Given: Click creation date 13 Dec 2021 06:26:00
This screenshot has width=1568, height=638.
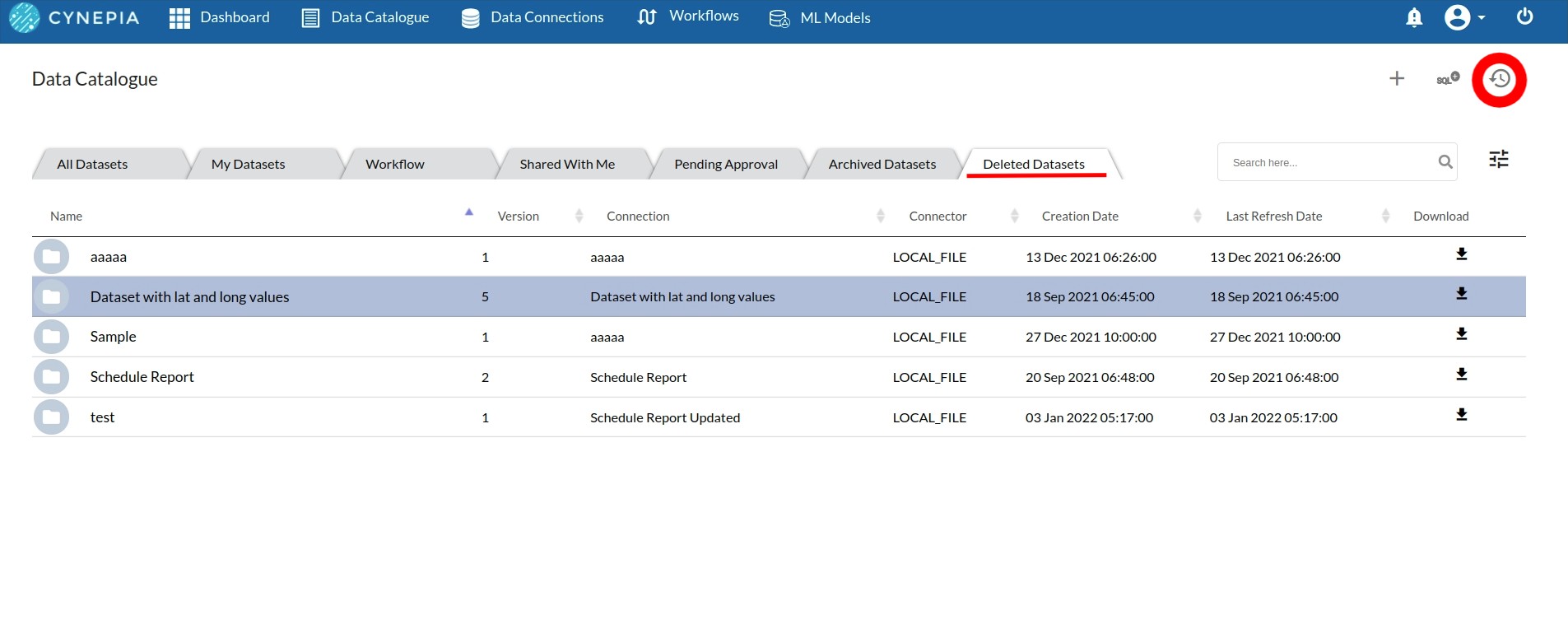Looking at the screenshot, I should 1091,257.
